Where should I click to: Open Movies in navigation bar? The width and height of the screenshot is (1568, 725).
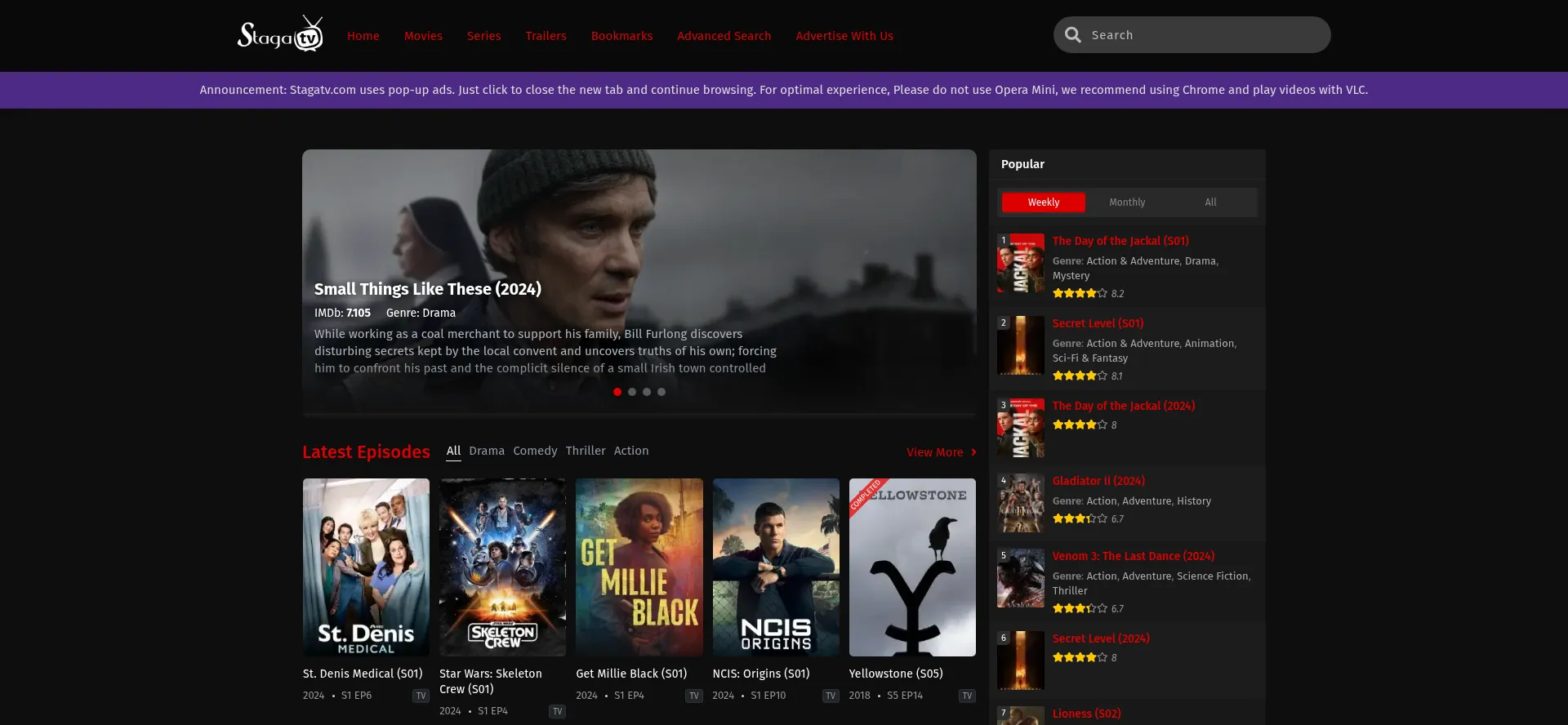point(423,36)
